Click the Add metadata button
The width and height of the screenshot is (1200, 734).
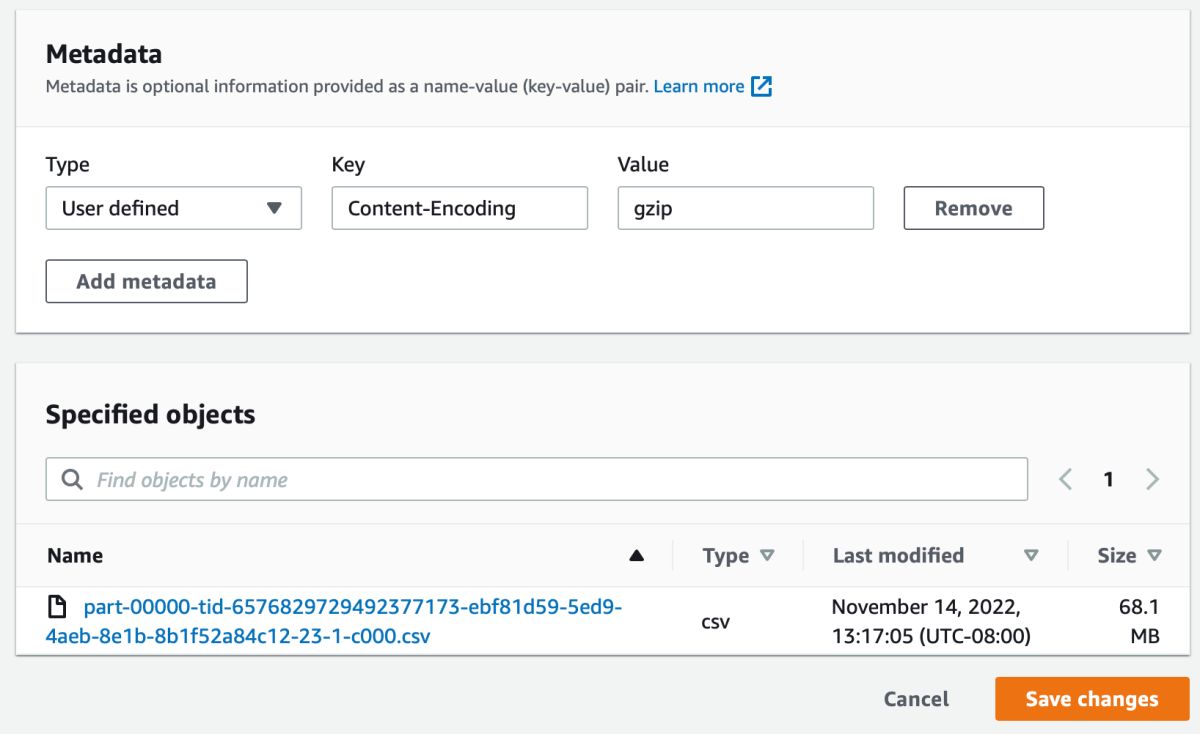146,281
